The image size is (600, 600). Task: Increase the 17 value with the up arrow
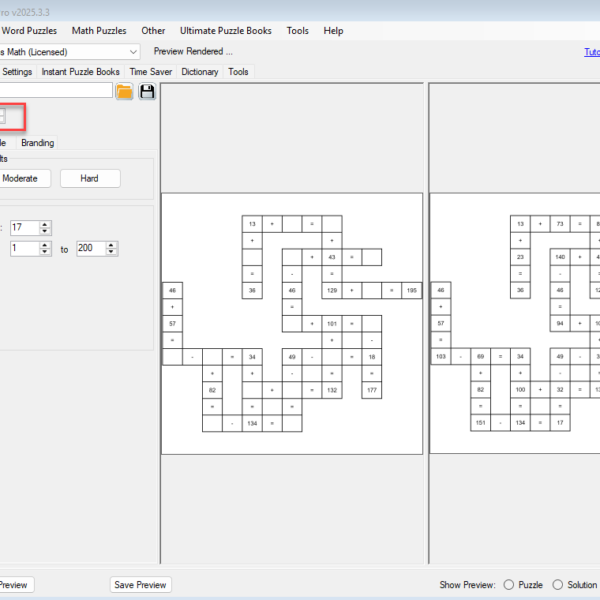coord(45,224)
